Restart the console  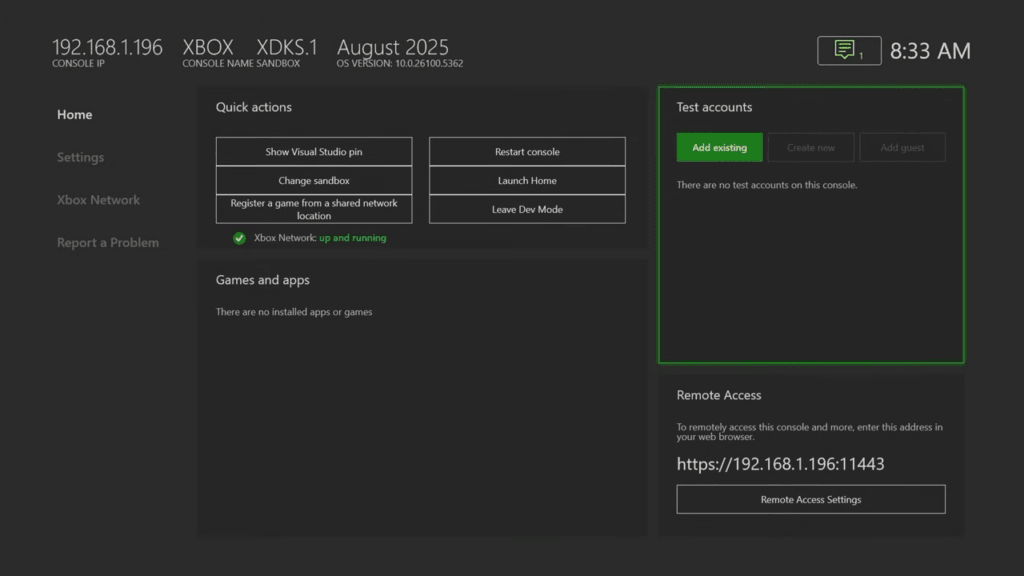click(527, 151)
